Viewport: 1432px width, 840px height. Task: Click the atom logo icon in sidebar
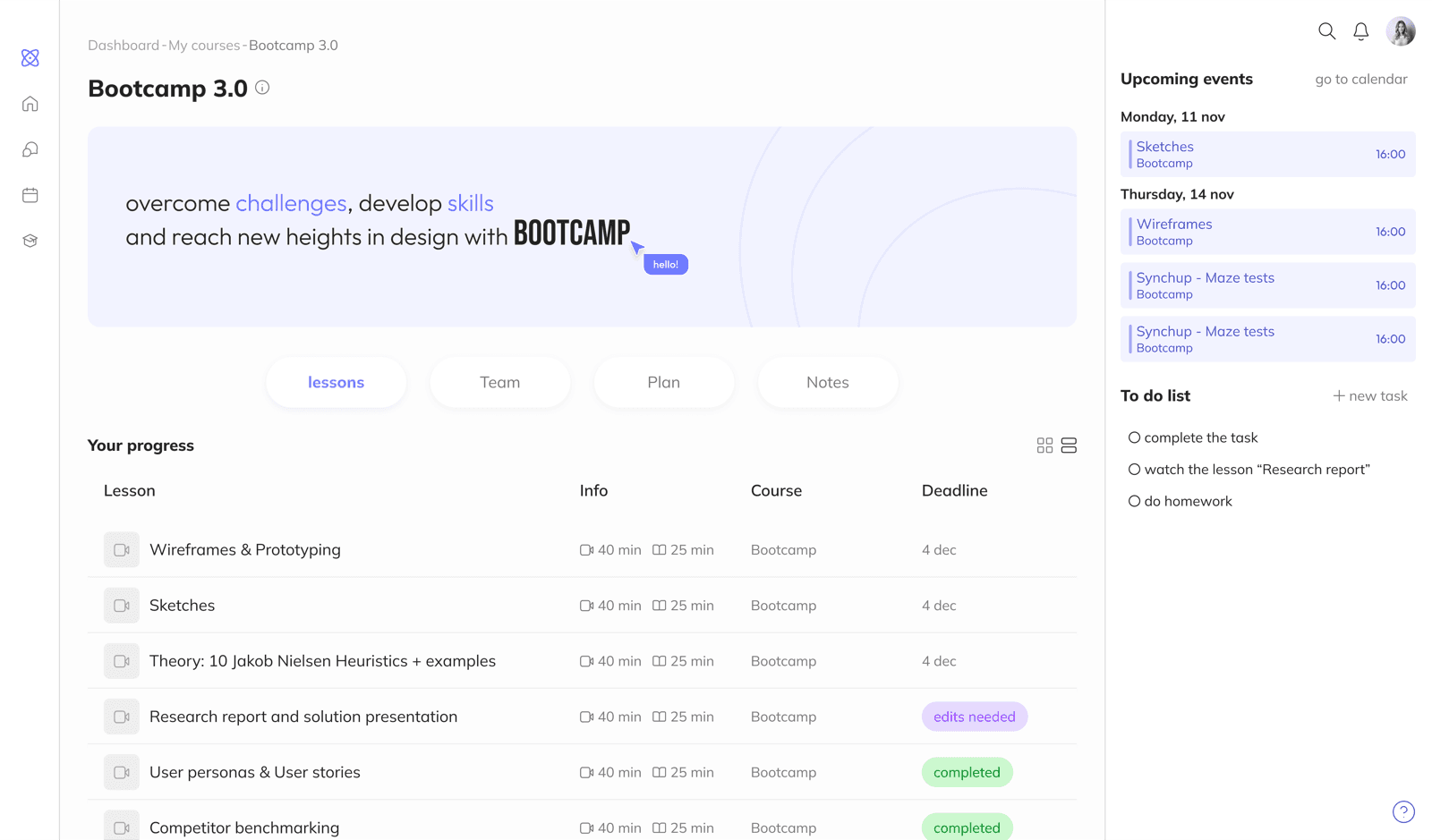30,58
